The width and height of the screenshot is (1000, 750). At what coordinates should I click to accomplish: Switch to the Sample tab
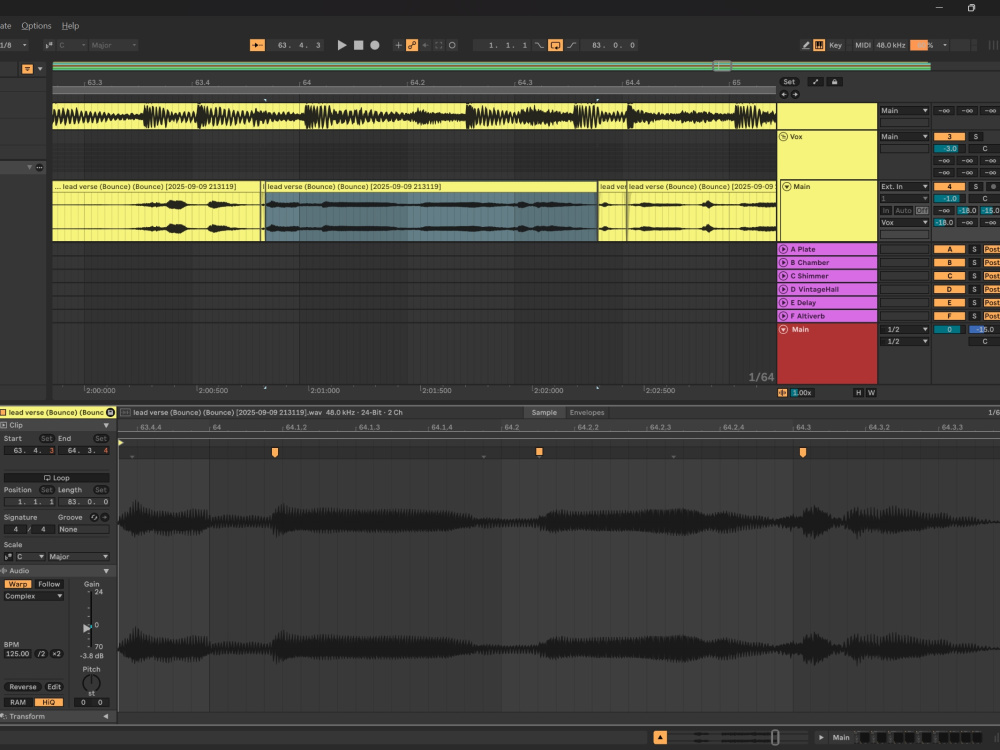[544, 413]
